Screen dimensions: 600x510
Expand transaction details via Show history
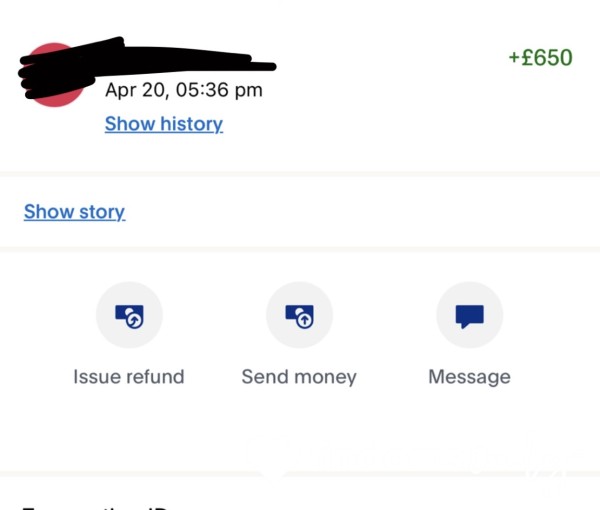(164, 124)
